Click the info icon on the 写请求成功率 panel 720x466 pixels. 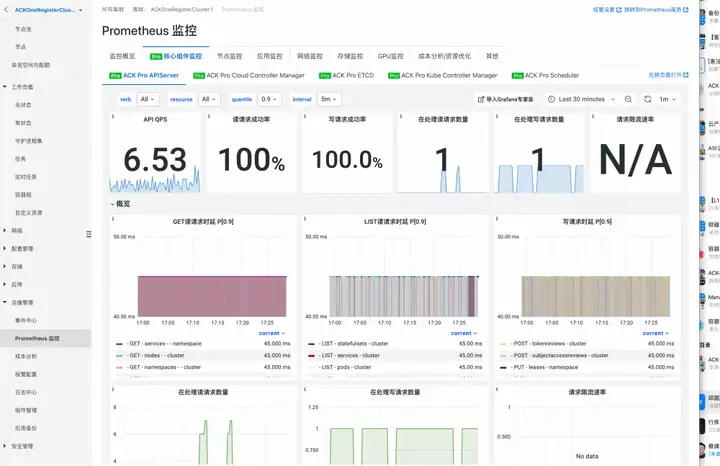[x=305, y=116]
